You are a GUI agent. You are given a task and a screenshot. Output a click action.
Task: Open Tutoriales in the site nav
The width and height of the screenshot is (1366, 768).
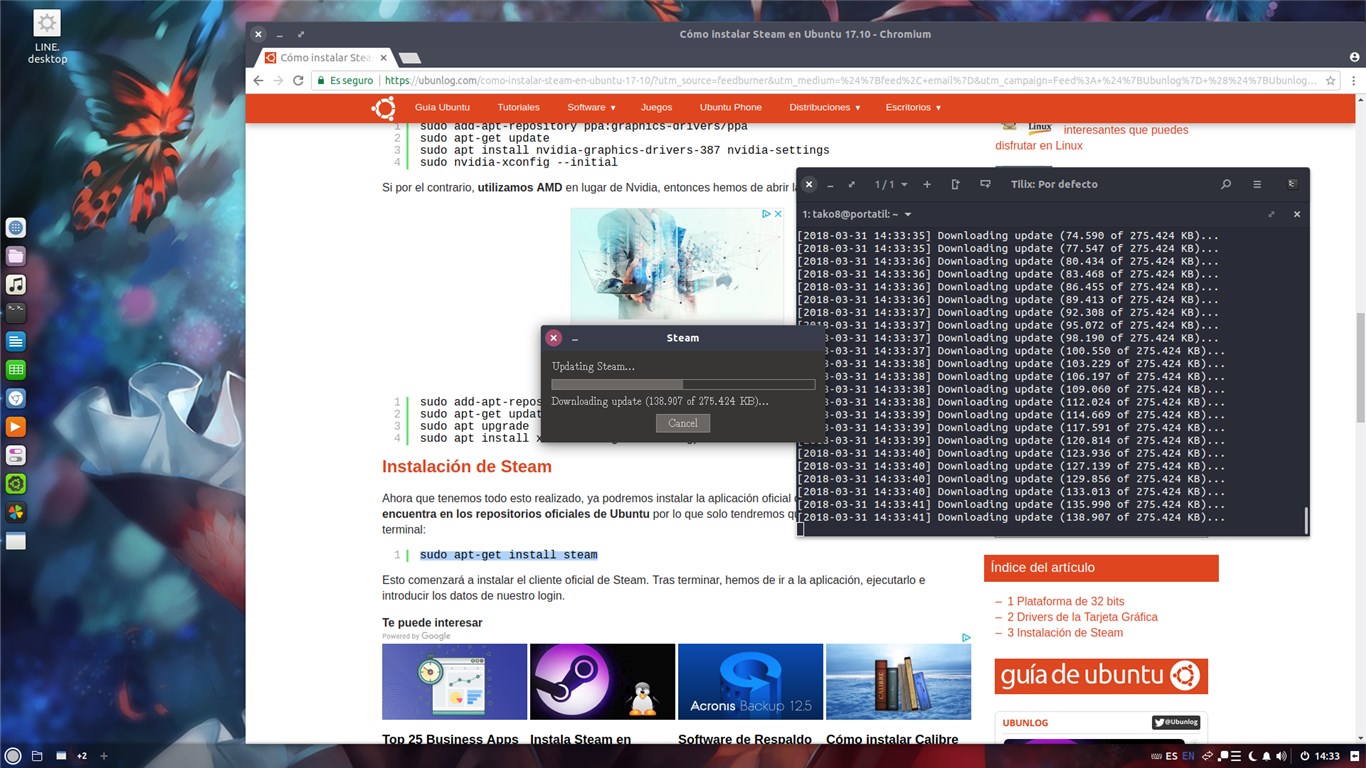pyautogui.click(x=518, y=107)
